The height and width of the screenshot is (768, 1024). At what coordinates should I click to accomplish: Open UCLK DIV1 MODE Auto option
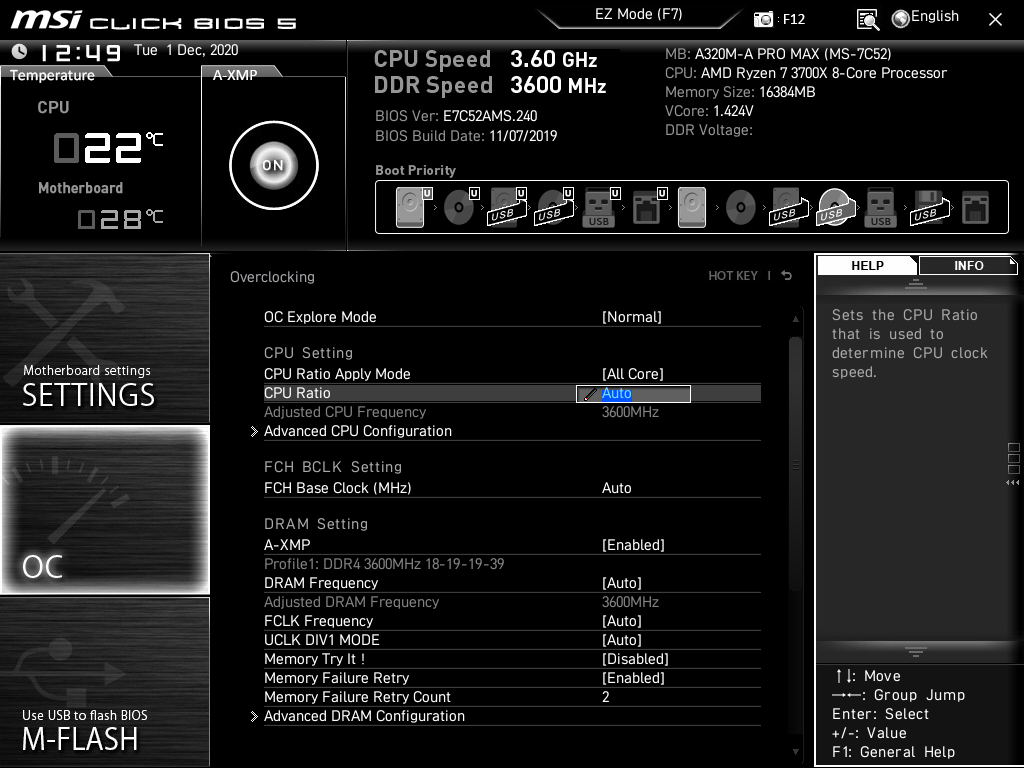[622, 639]
